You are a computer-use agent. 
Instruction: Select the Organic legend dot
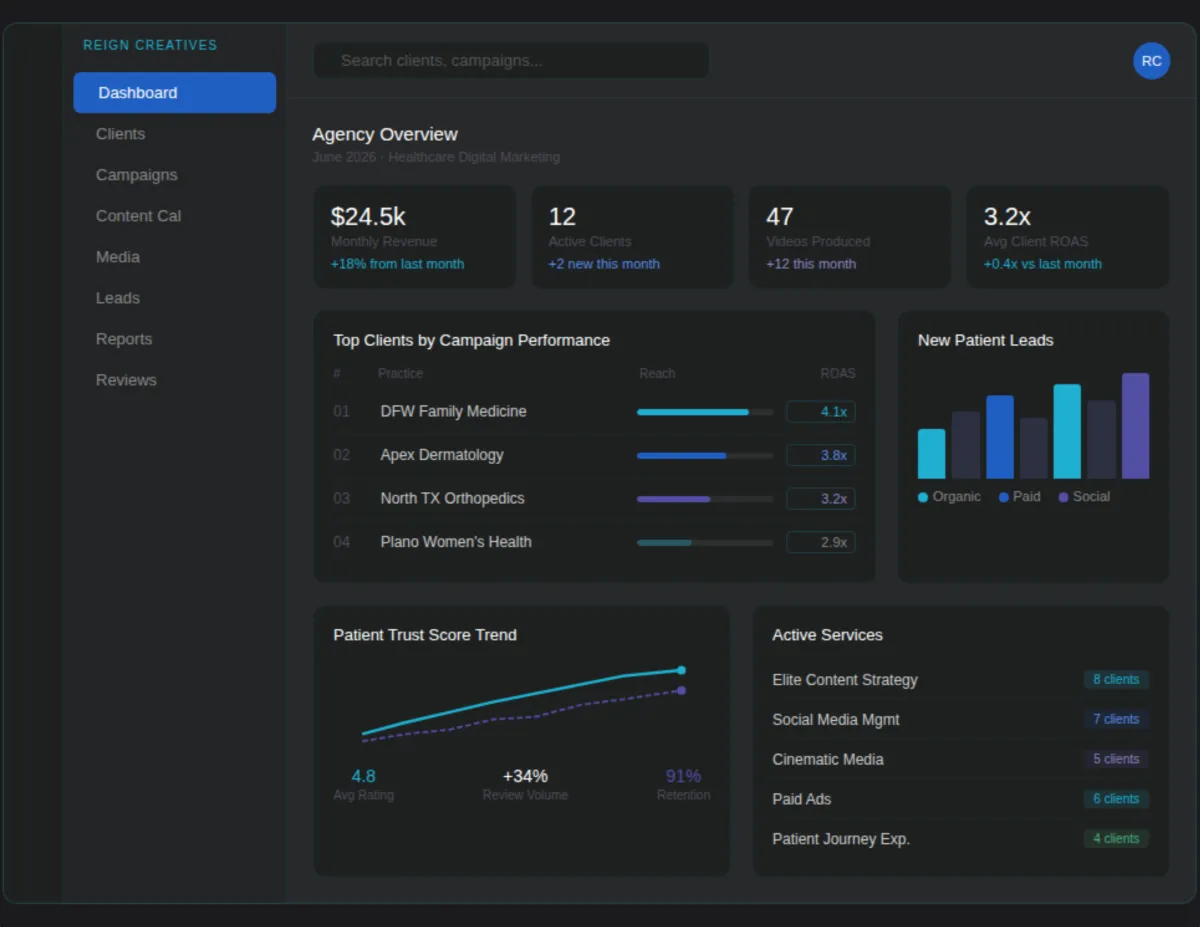[923, 497]
